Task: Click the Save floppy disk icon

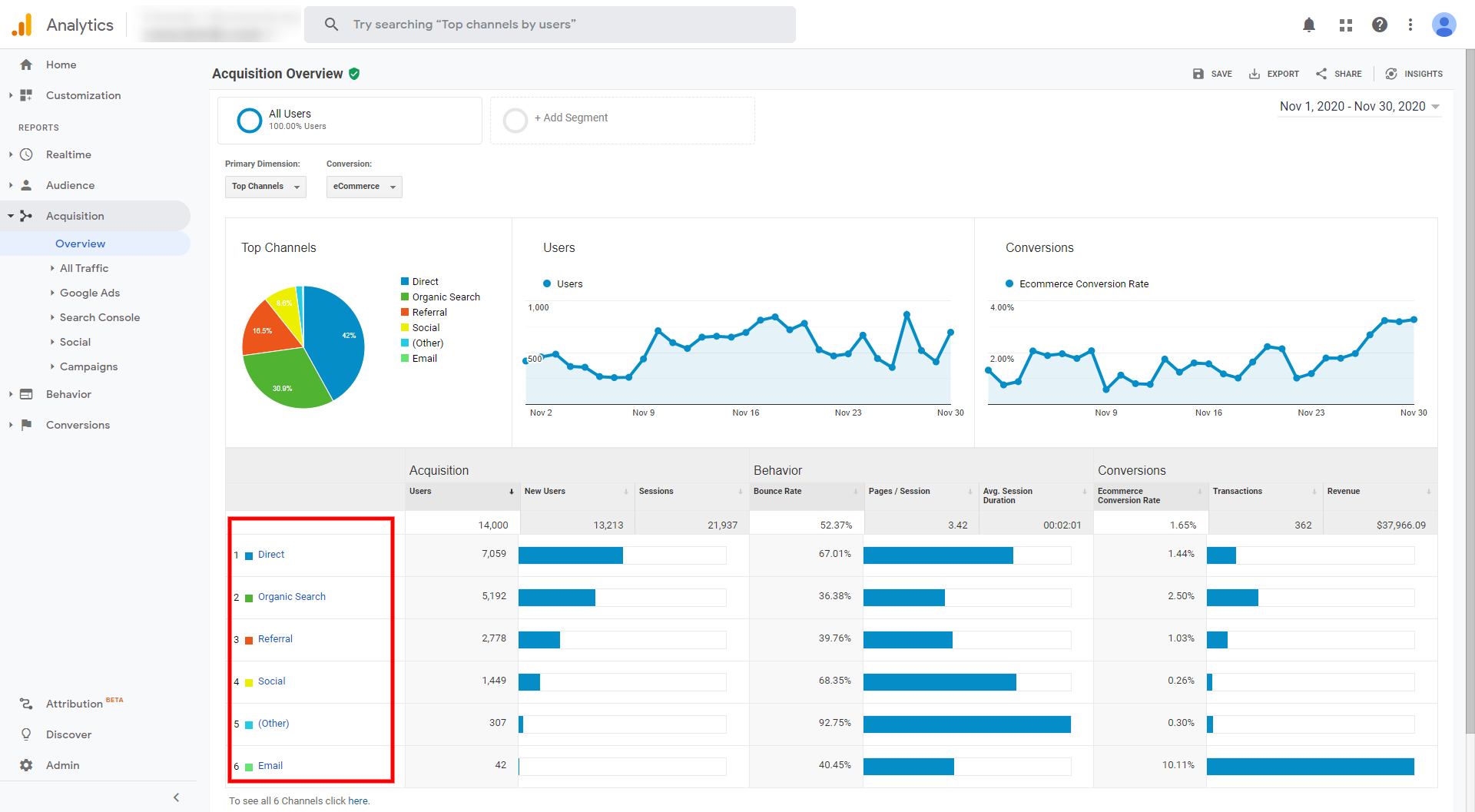Action: (x=1198, y=74)
